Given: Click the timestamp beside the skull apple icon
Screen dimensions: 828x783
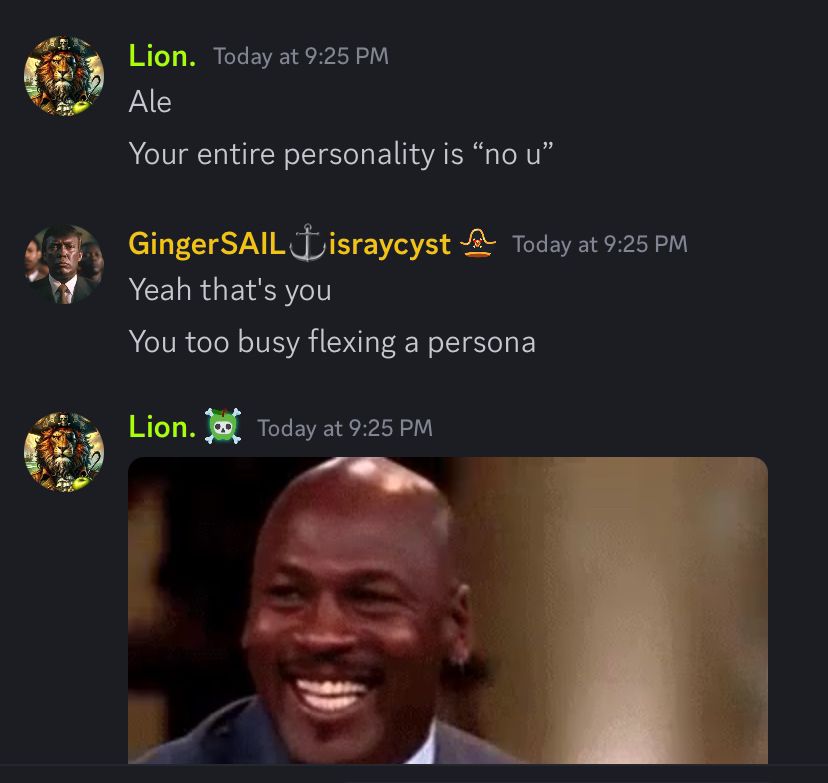Looking at the screenshot, I should click(x=345, y=428).
